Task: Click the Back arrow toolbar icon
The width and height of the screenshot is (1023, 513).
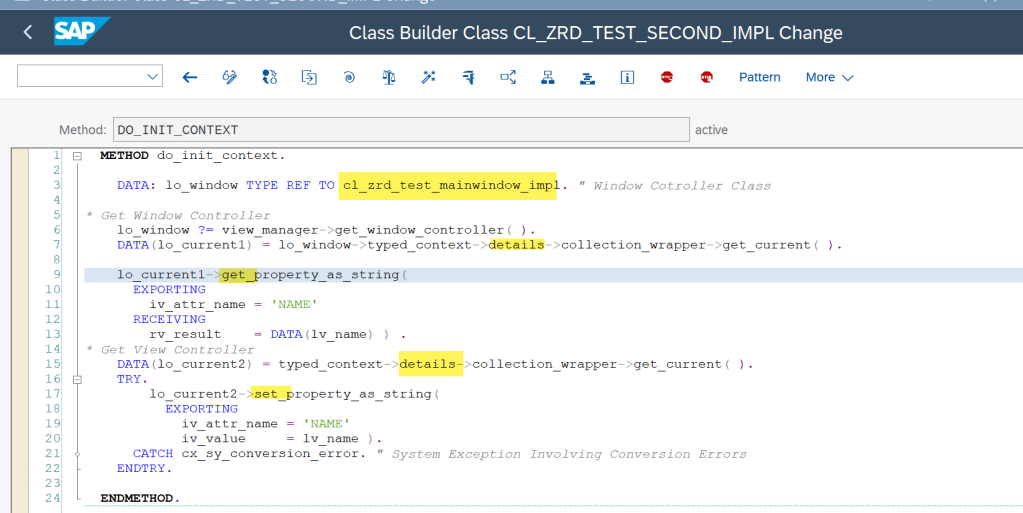Action: 190,78
